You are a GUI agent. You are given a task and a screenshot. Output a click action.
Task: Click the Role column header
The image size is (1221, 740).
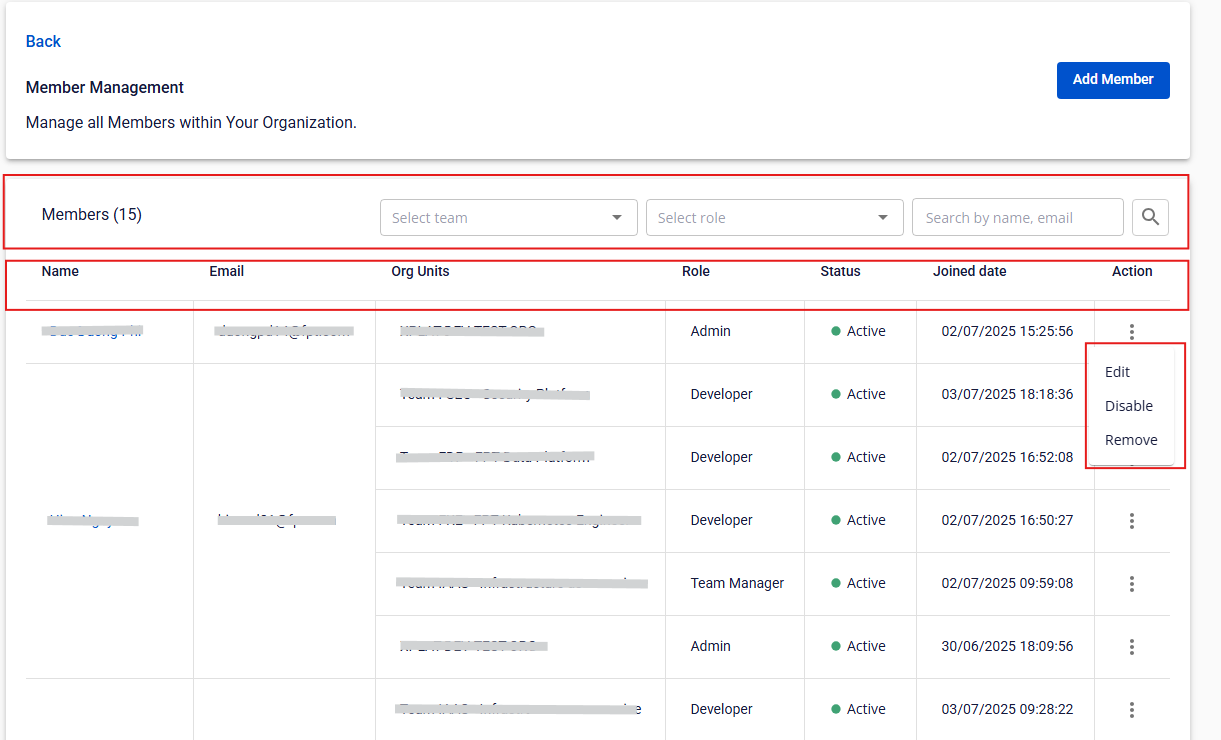click(695, 271)
